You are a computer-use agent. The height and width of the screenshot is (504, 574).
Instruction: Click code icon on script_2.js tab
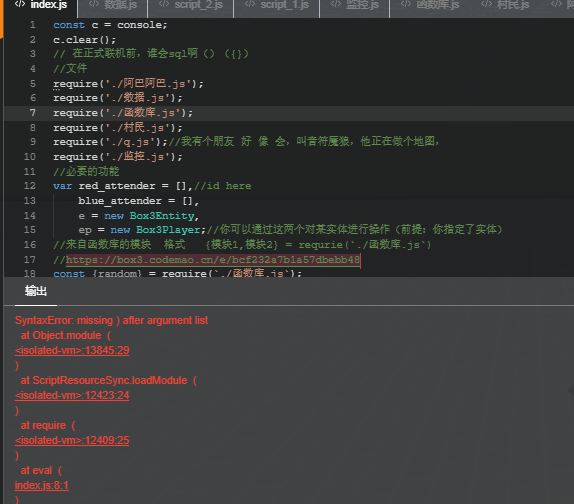pos(164,4)
